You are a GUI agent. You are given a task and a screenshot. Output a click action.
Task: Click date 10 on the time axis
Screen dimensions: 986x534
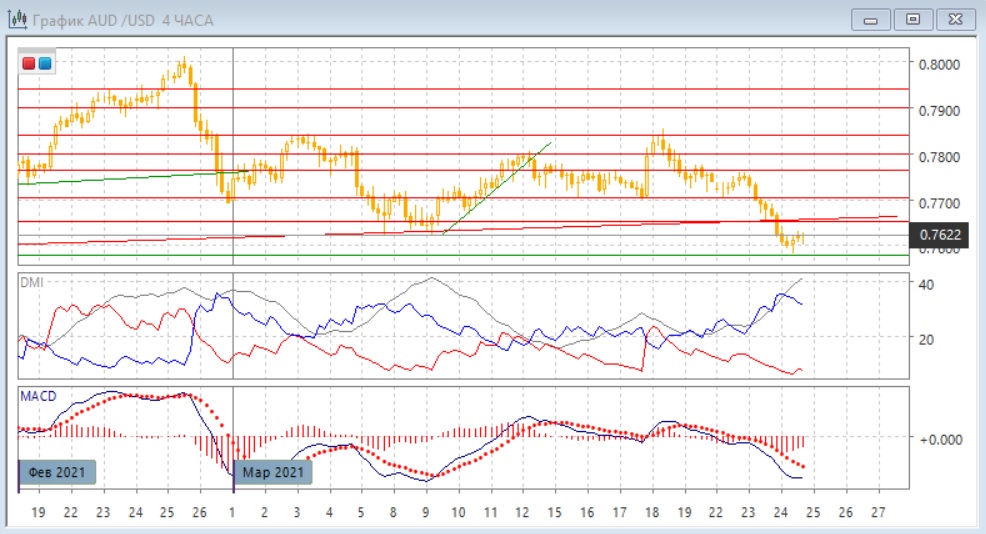click(457, 511)
